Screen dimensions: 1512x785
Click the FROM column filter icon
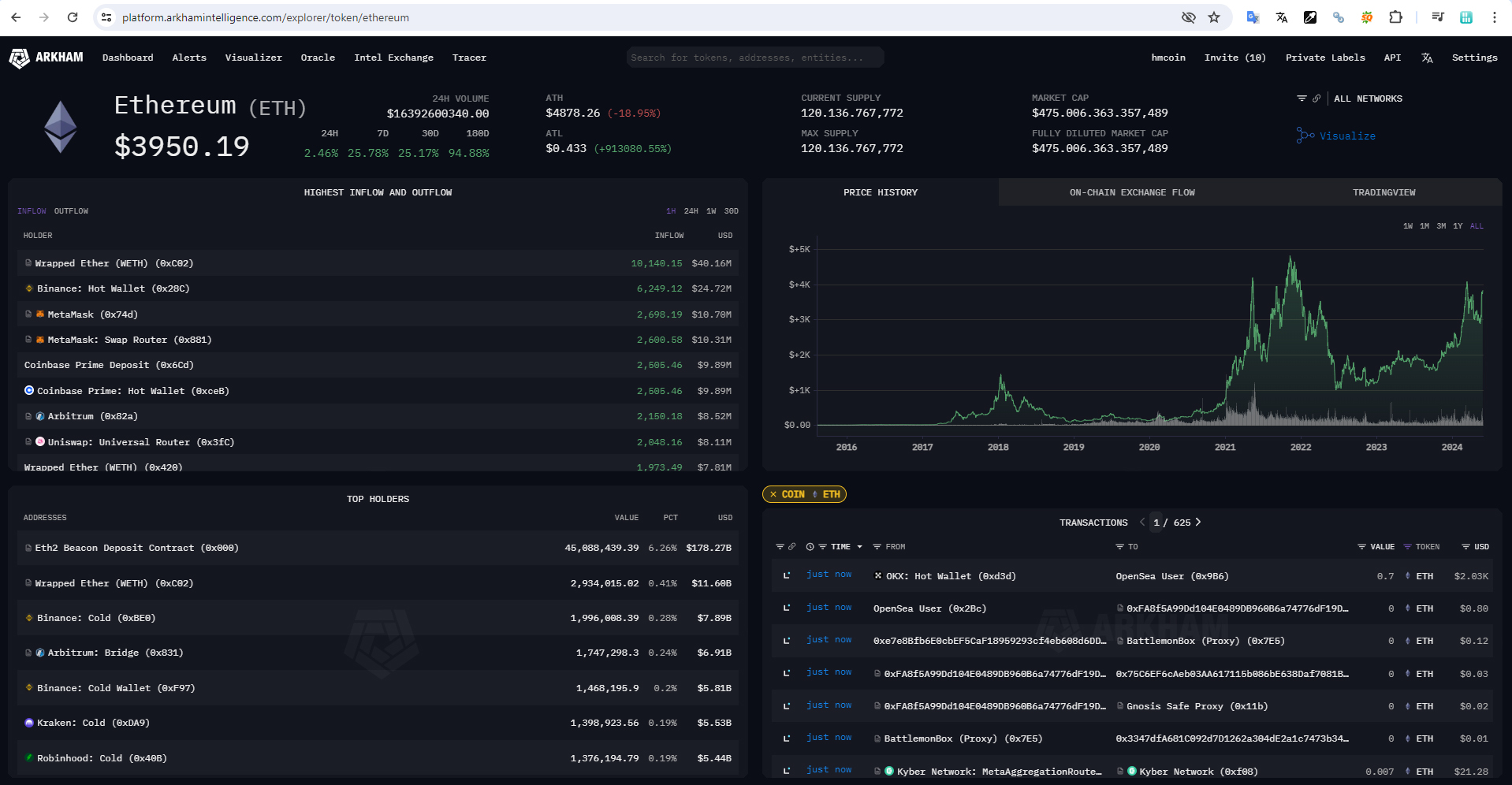point(877,547)
